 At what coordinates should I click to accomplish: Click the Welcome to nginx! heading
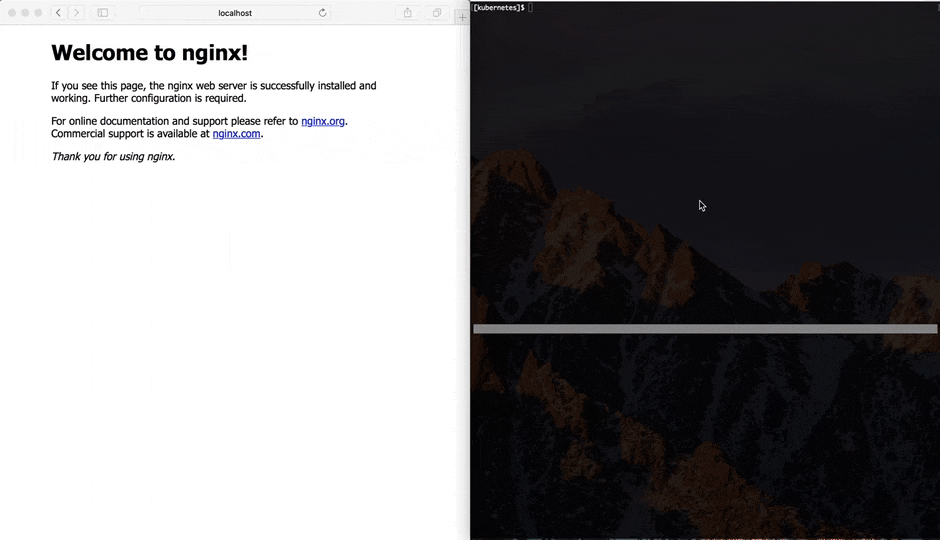coord(149,53)
